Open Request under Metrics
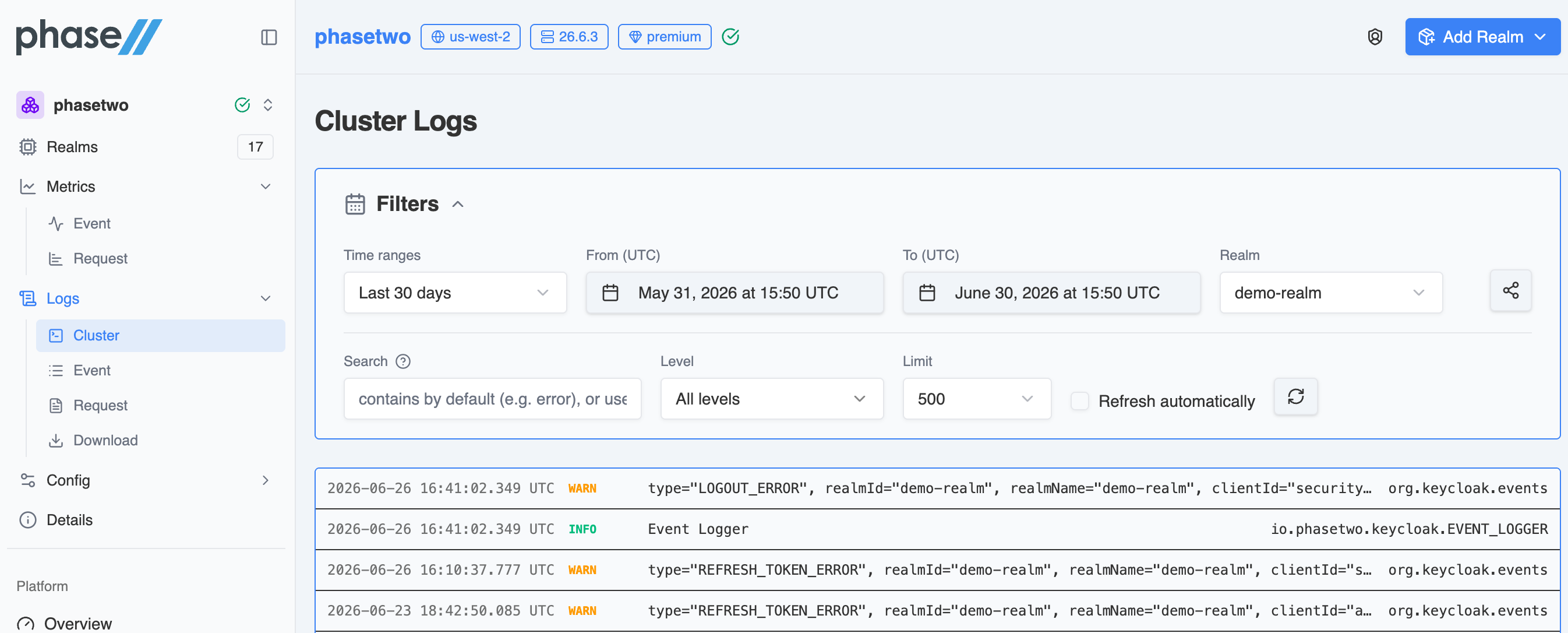 100,258
